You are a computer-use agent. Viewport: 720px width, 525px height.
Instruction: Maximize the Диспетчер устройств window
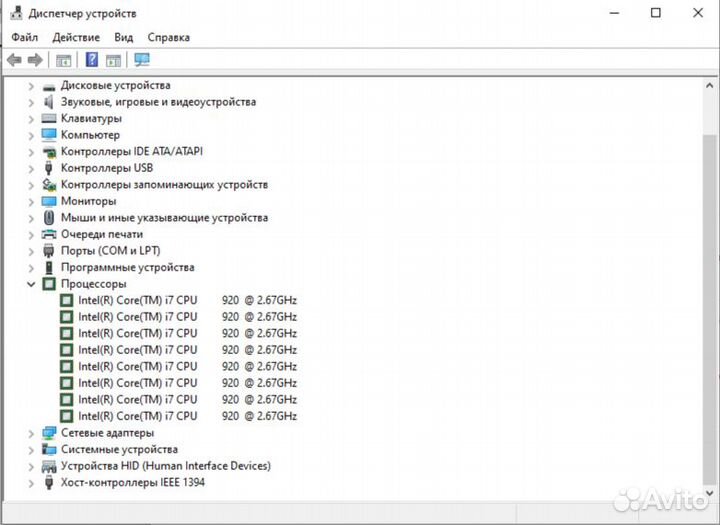pyautogui.click(x=656, y=13)
